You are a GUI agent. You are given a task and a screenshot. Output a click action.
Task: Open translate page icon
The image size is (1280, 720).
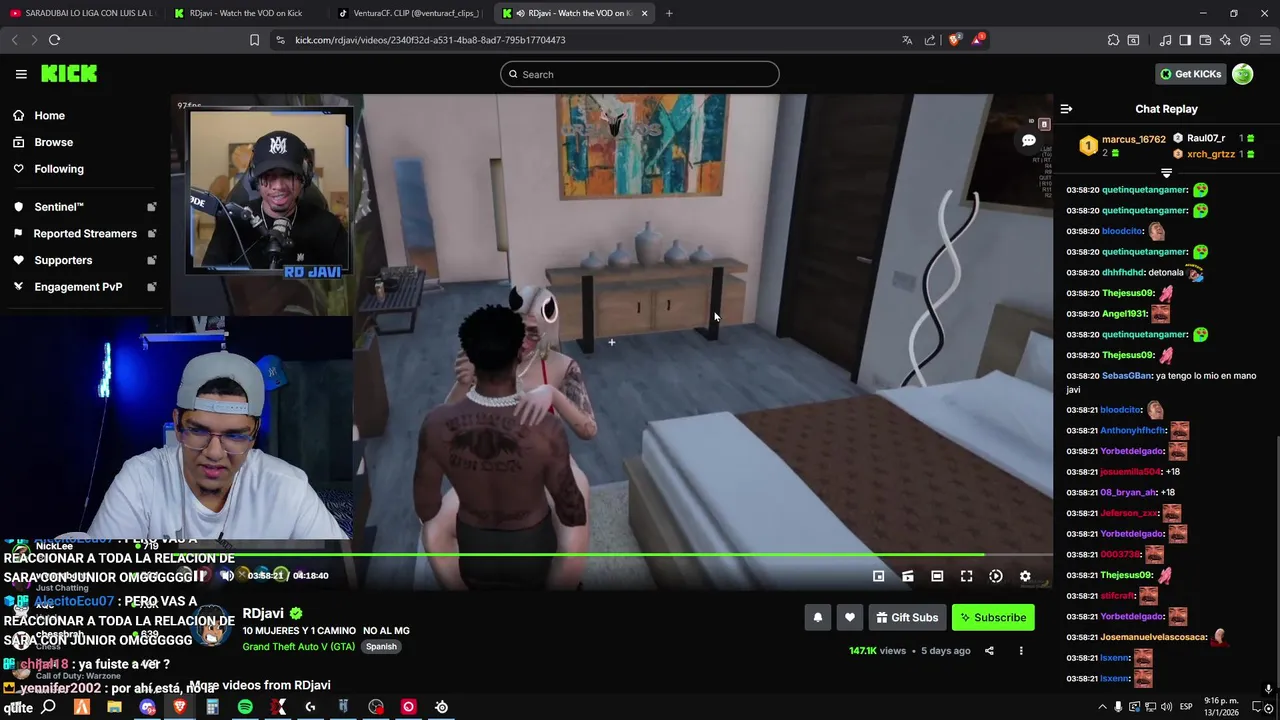point(907,40)
